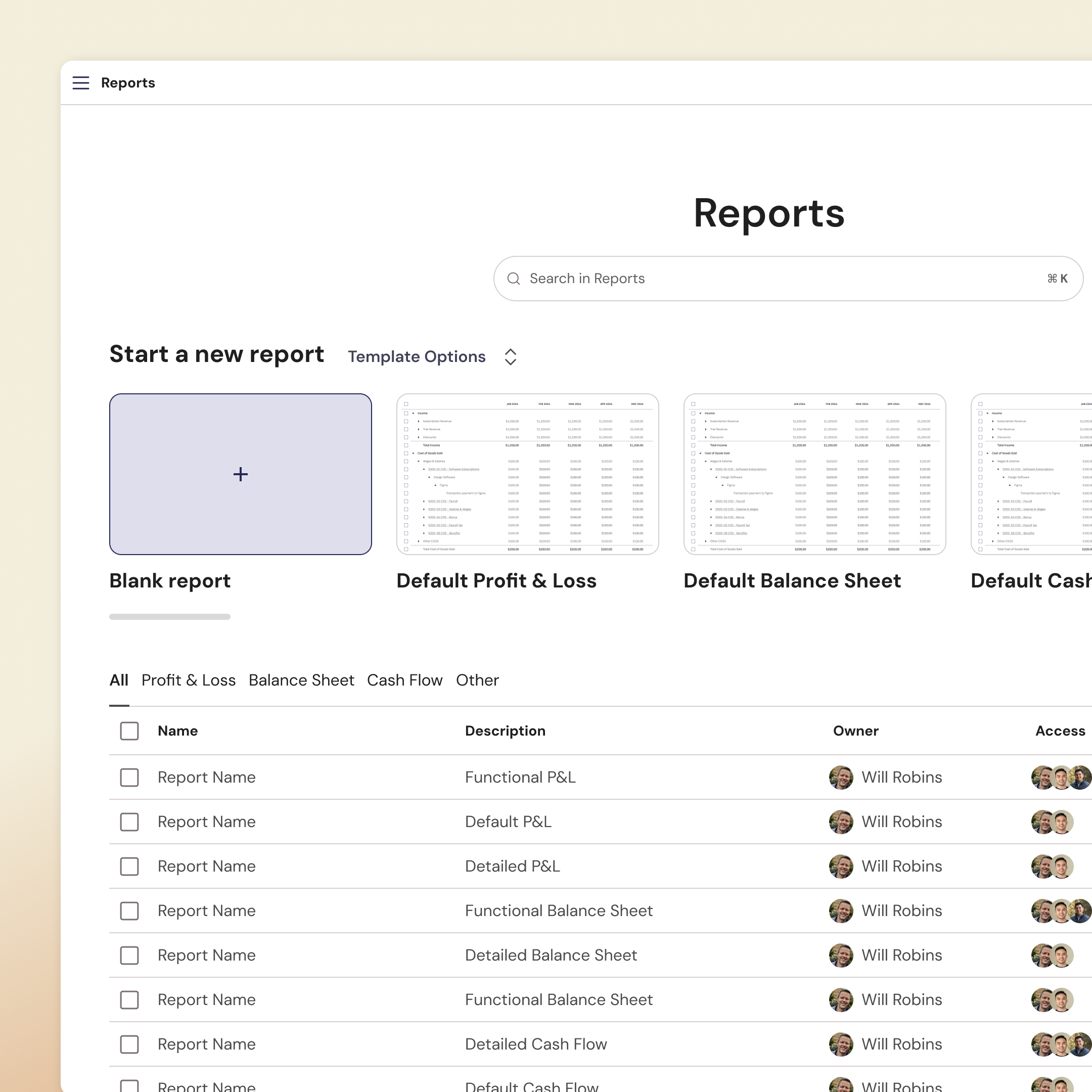This screenshot has height=1092, width=1092.
Task: Open the hamburger navigation menu
Action: [x=80, y=82]
